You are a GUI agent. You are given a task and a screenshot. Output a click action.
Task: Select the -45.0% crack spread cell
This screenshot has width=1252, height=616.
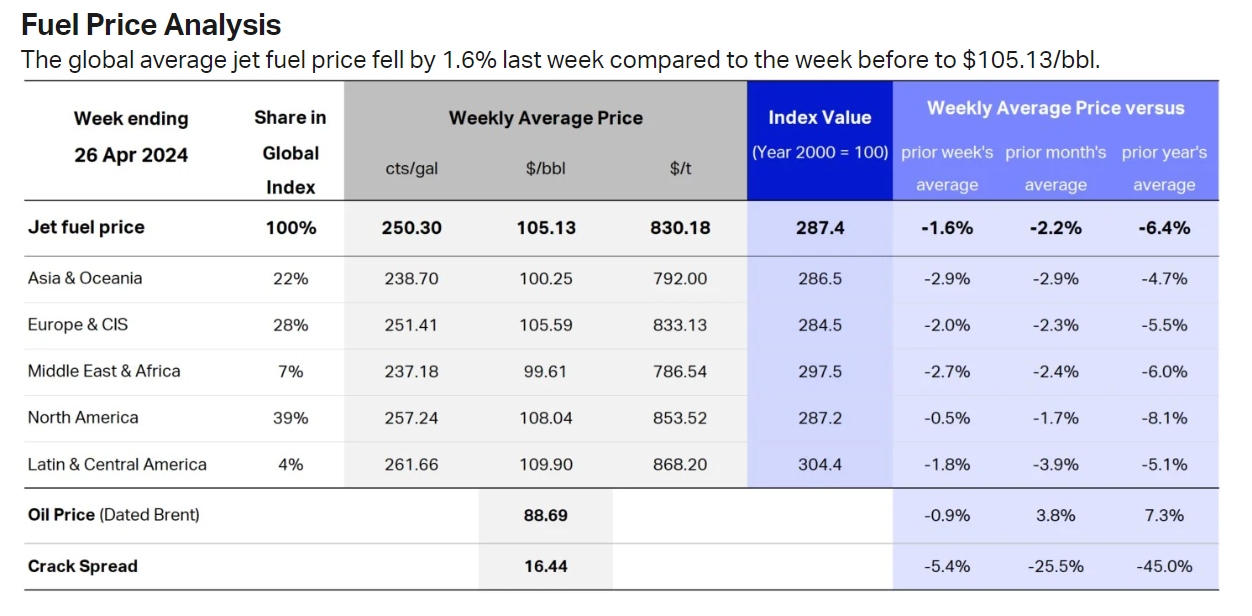1164,566
